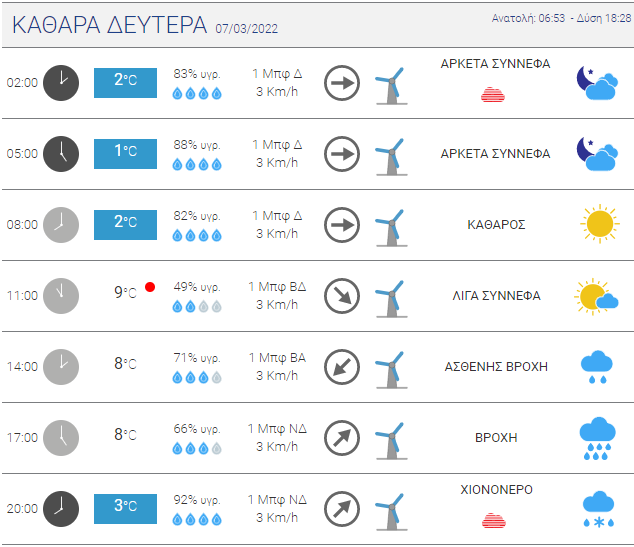Click the 08:00 time label
634x547 pixels.
22,225
